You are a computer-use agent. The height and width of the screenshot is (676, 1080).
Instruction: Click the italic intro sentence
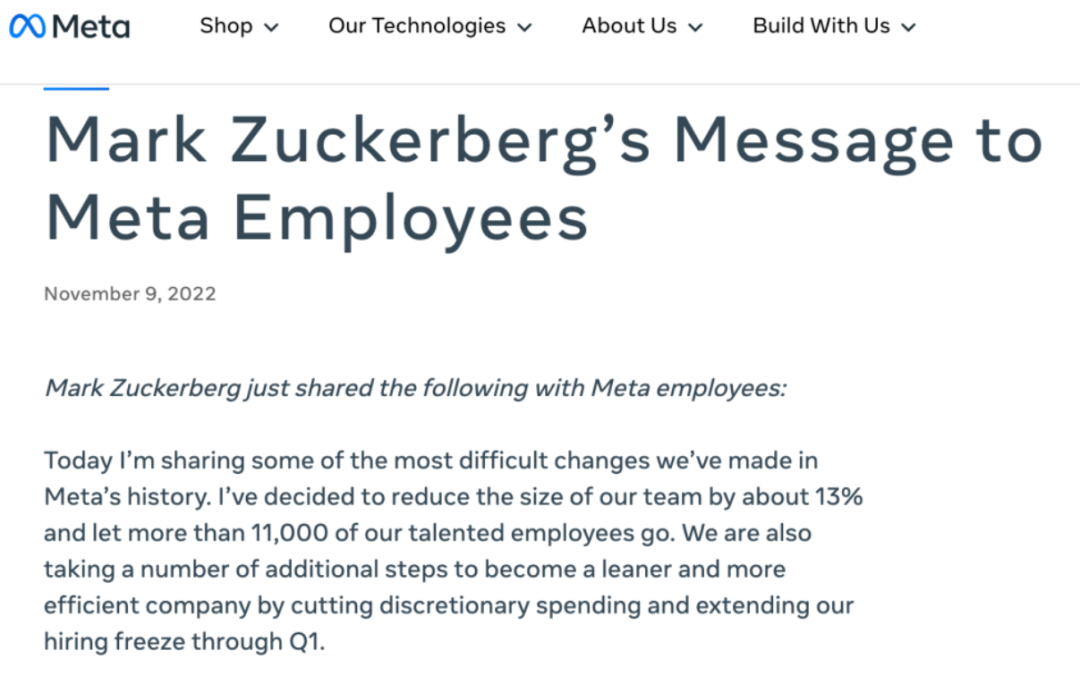416,388
